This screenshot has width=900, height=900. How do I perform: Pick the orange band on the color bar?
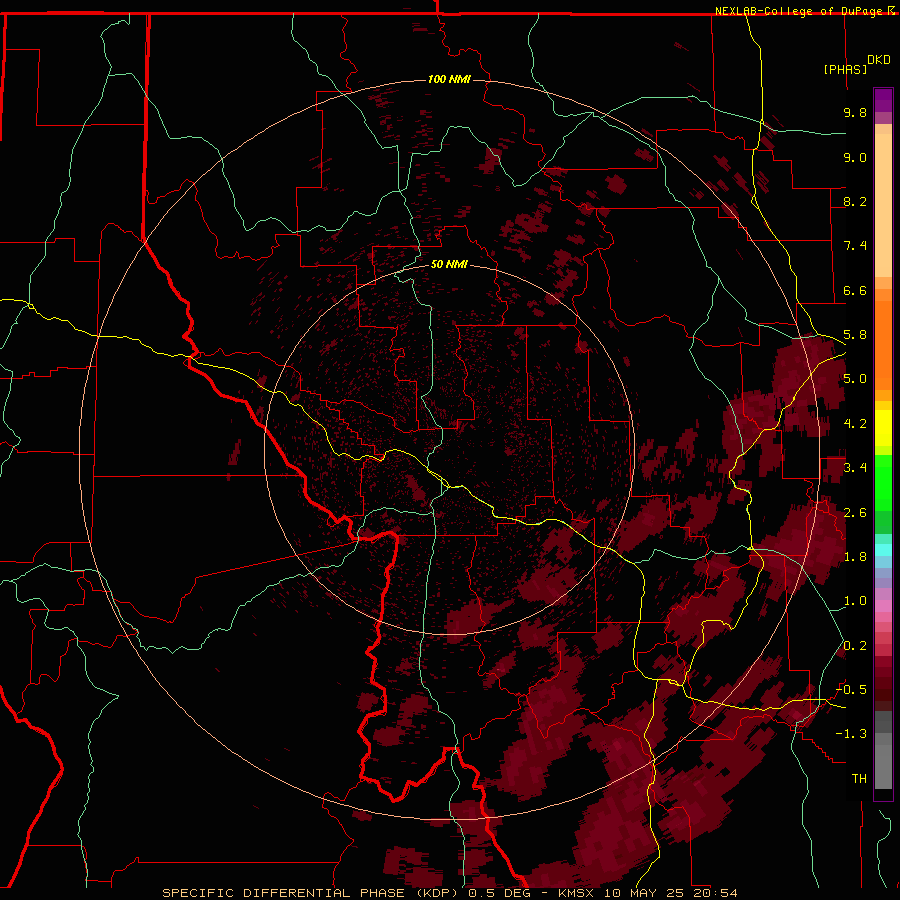[x=883, y=346]
